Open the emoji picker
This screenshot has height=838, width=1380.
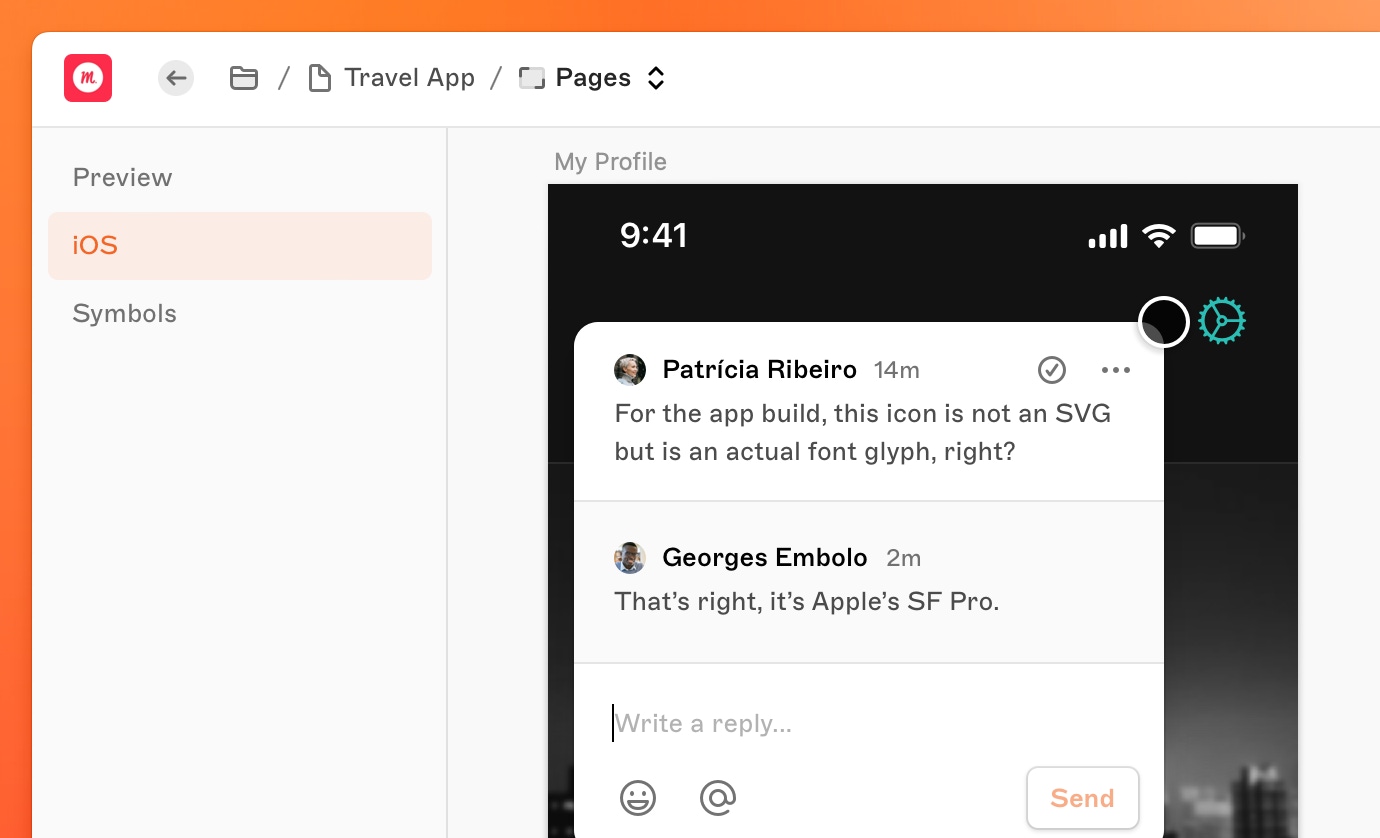(x=638, y=798)
